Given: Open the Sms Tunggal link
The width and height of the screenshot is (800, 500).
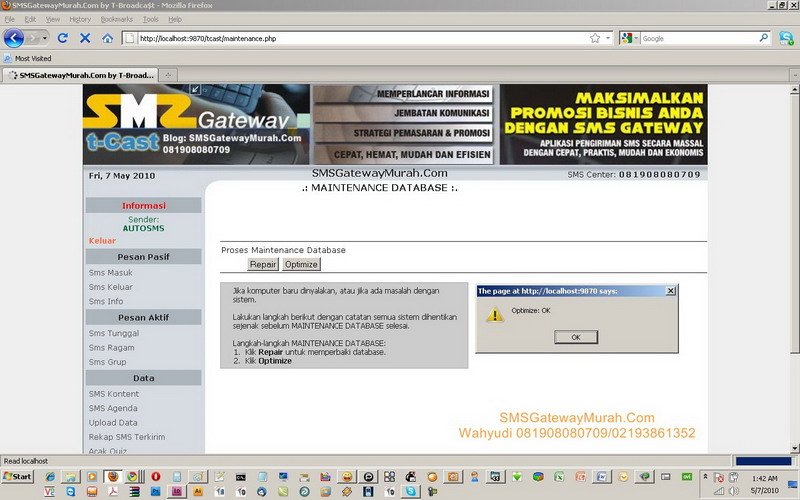Looking at the screenshot, I should coord(114,333).
